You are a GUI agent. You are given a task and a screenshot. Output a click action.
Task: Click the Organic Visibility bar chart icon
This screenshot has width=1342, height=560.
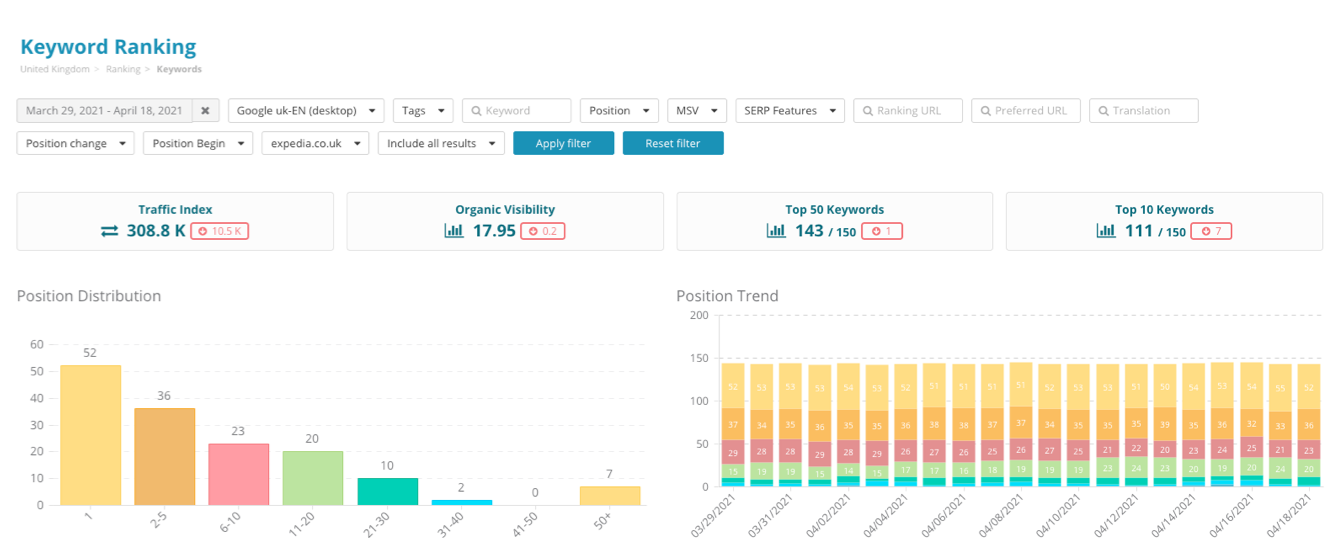(454, 231)
